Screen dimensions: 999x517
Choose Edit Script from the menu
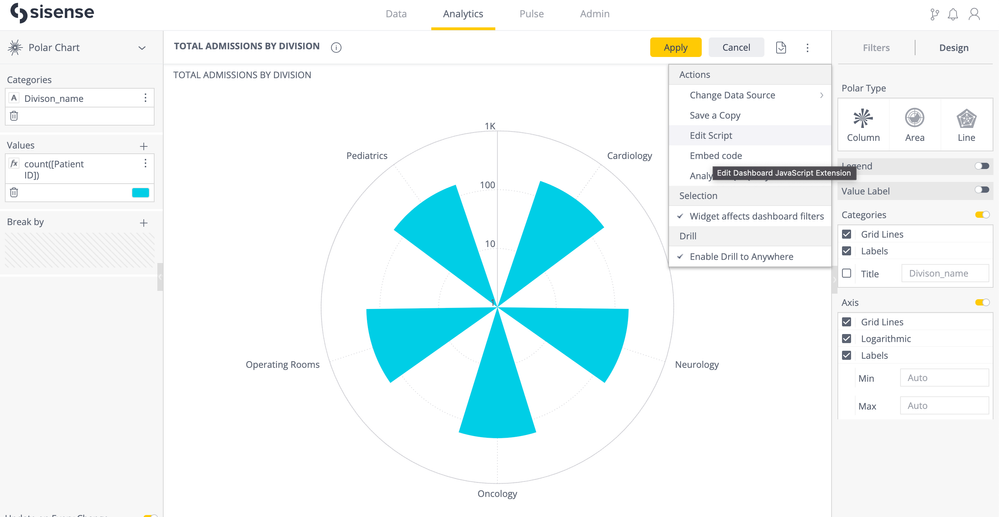pyautogui.click(x=711, y=135)
